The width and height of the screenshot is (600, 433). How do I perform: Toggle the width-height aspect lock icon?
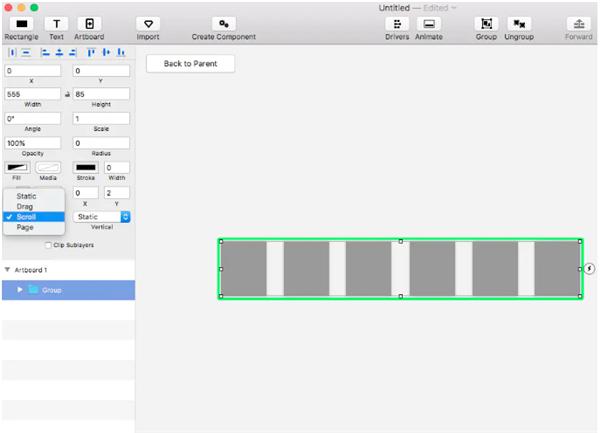coord(67,94)
